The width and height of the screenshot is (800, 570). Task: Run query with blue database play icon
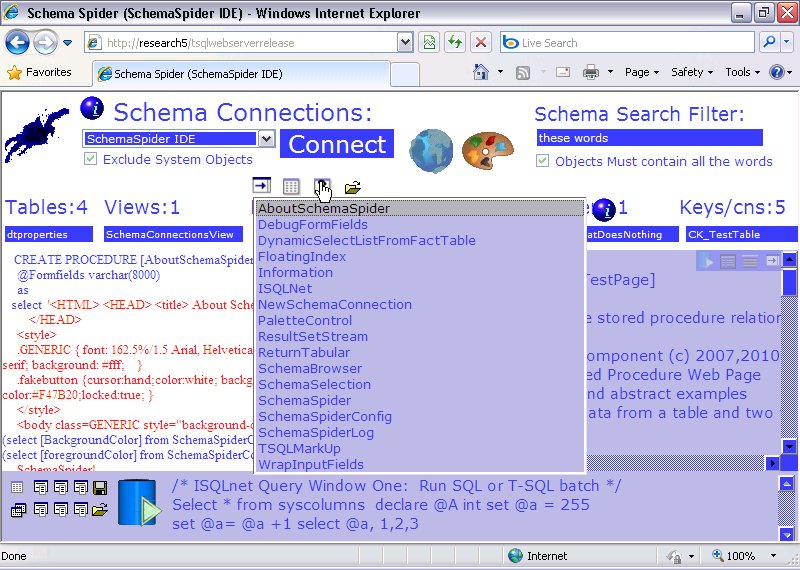click(x=138, y=502)
